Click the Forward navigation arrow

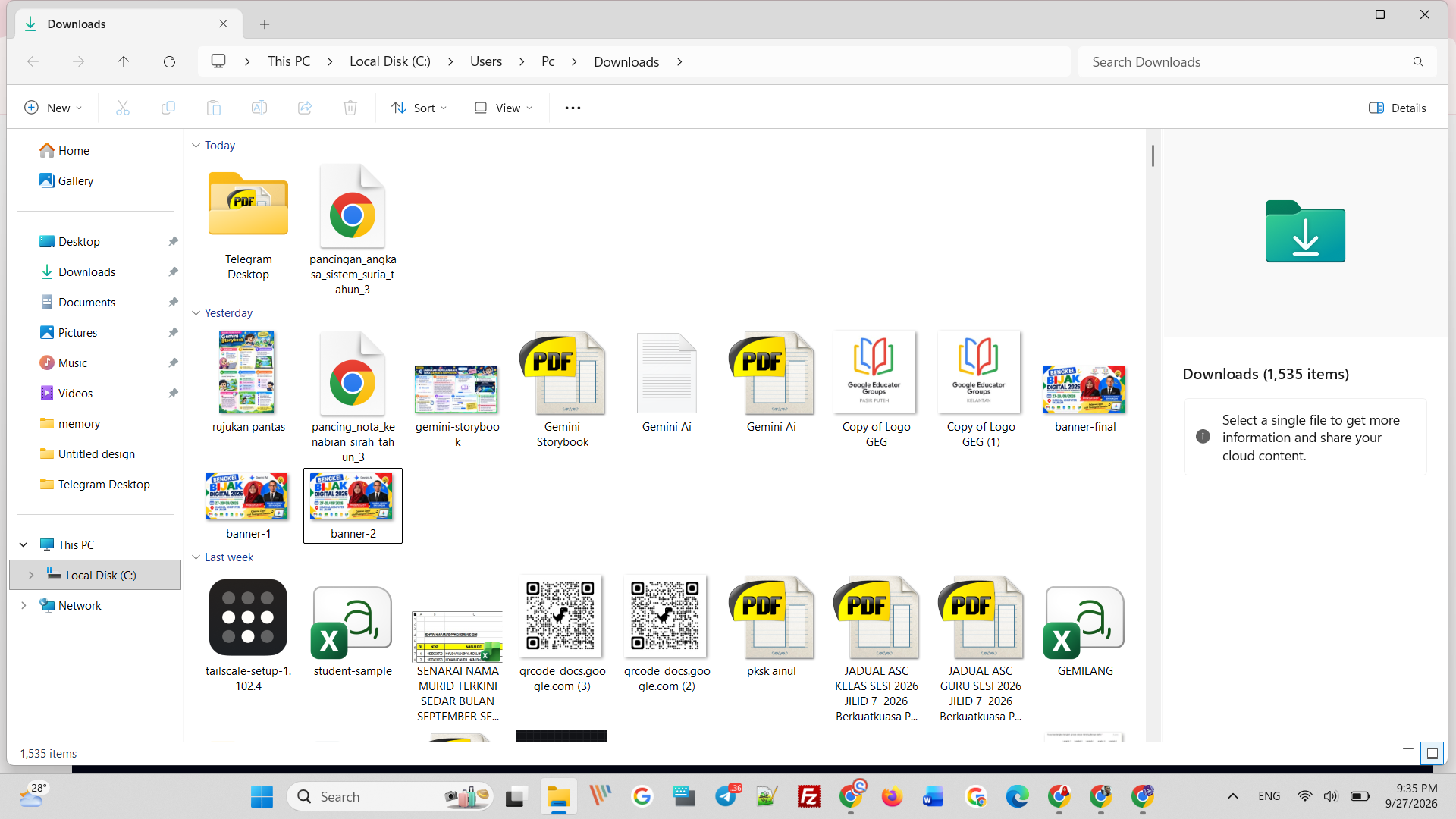[x=78, y=61]
